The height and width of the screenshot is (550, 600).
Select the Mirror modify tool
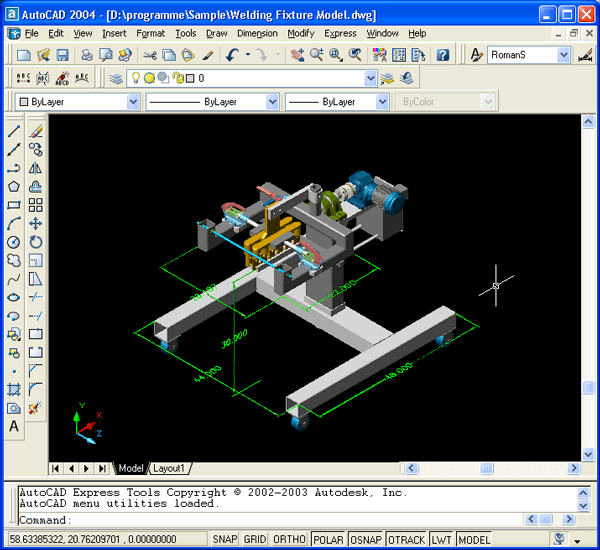tap(36, 168)
